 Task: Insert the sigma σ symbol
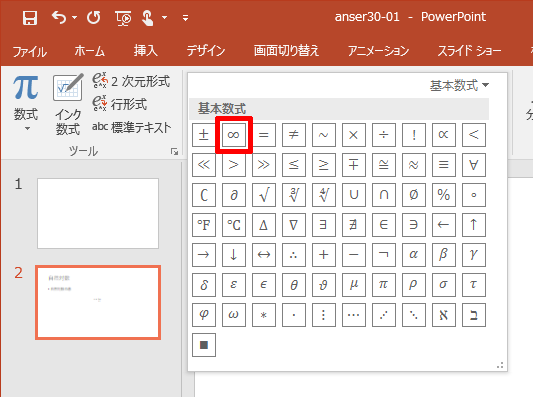pos(444,285)
